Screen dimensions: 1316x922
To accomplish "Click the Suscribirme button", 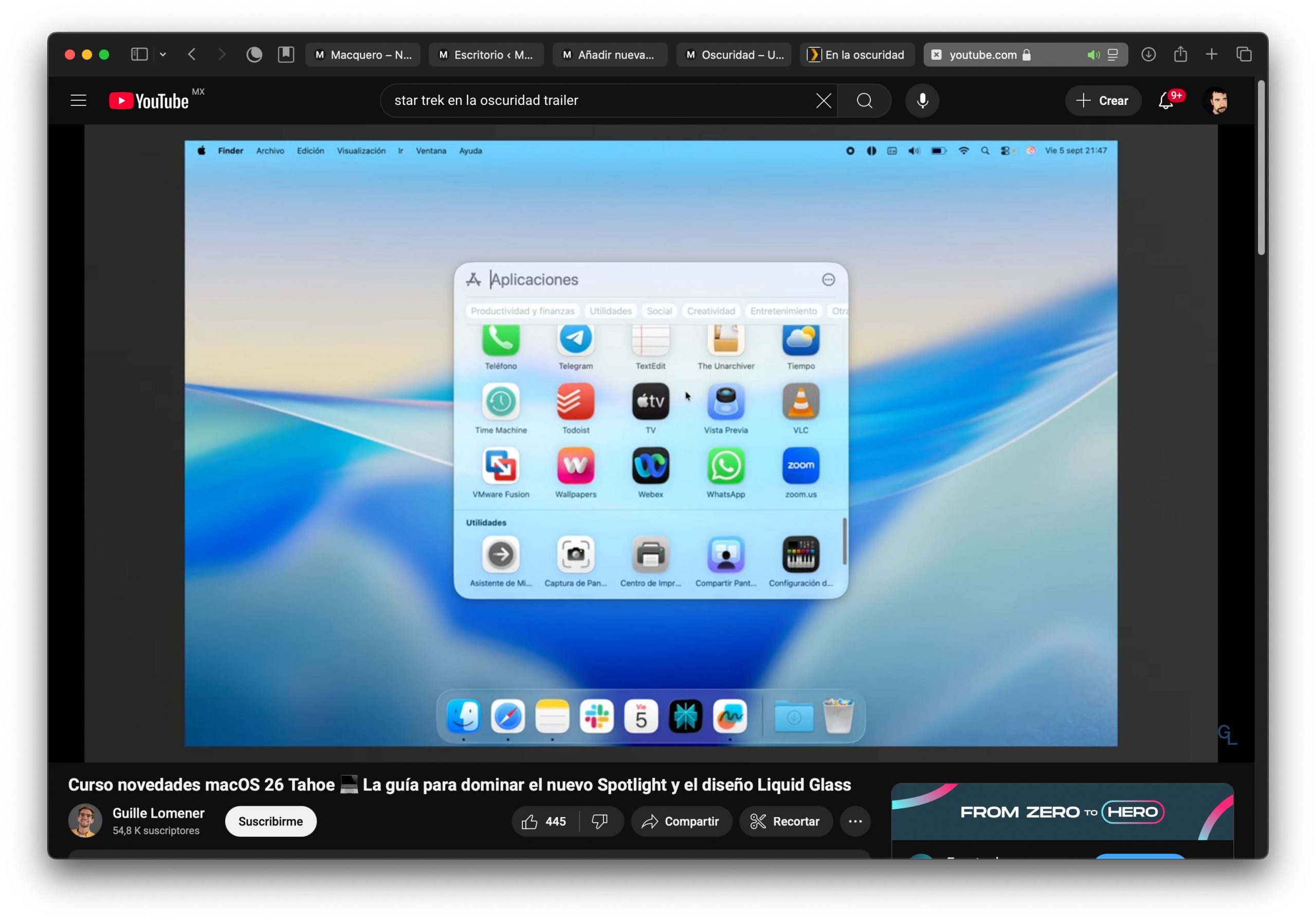I will click(270, 821).
